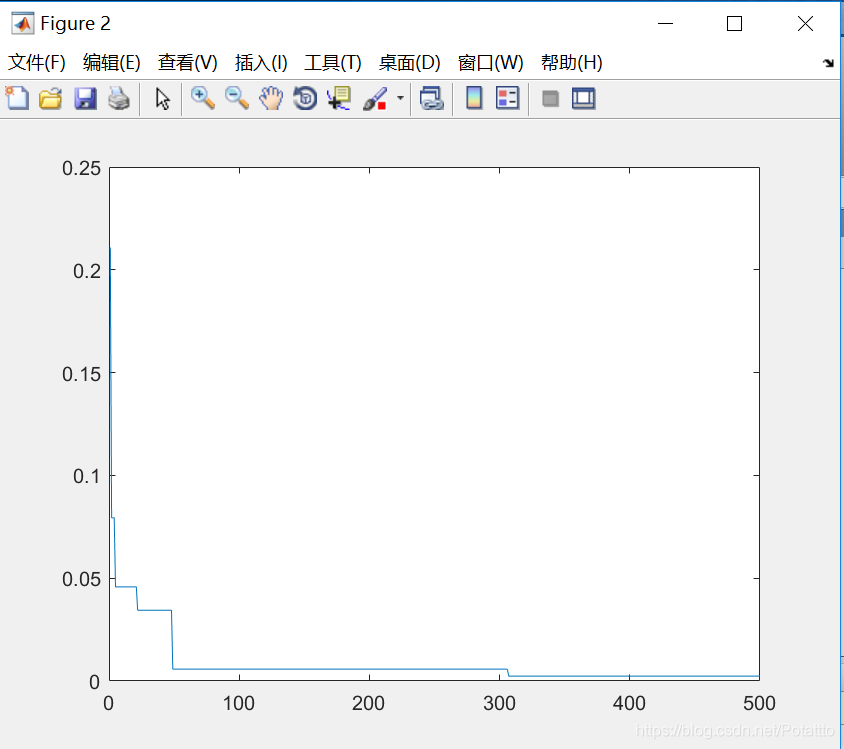Enable the Rotate 3D tool
This screenshot has width=844, height=749.
(x=305, y=98)
